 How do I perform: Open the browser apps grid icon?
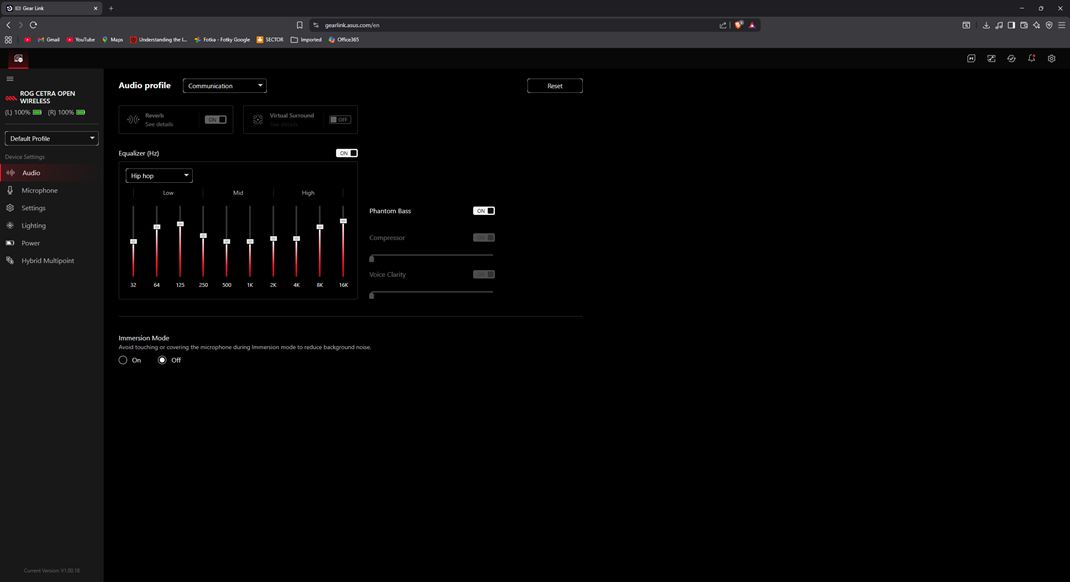[x=8, y=40]
